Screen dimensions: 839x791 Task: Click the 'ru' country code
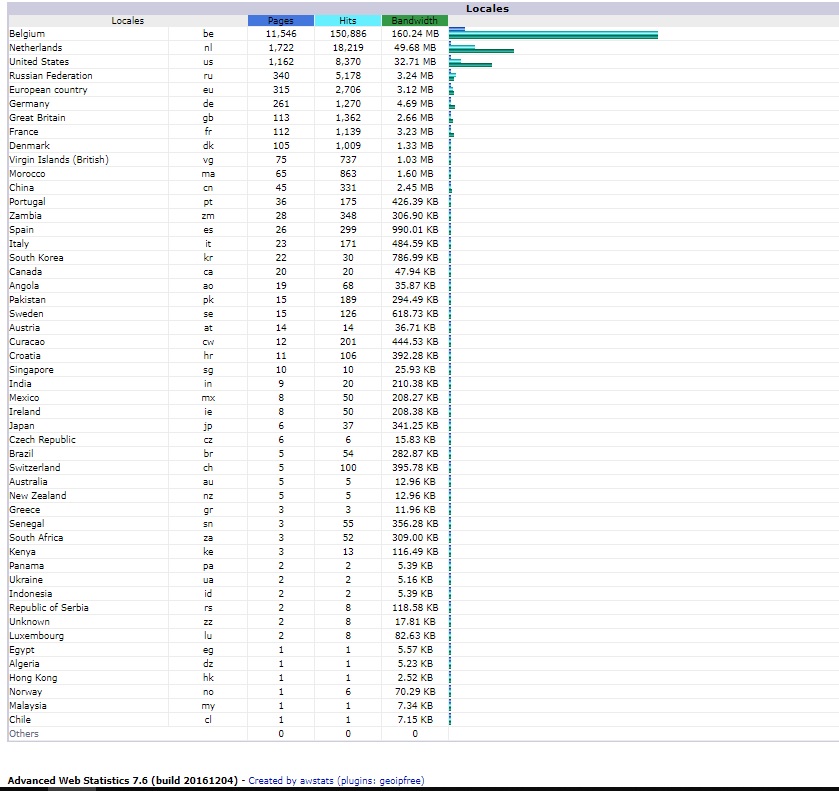(208, 75)
